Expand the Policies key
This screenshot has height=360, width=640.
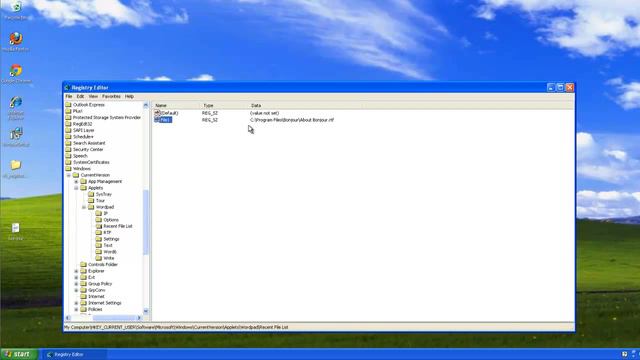76,309
